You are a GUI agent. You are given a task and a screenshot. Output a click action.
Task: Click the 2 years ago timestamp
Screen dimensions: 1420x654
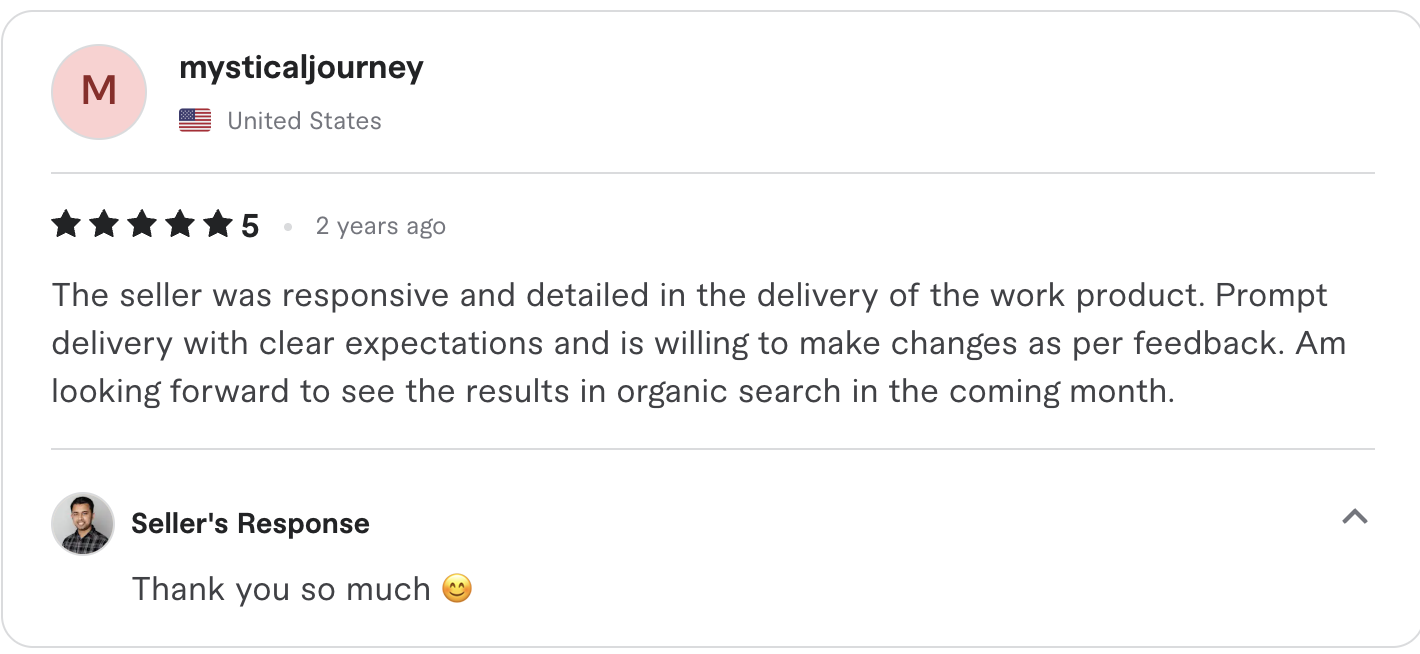point(381,225)
